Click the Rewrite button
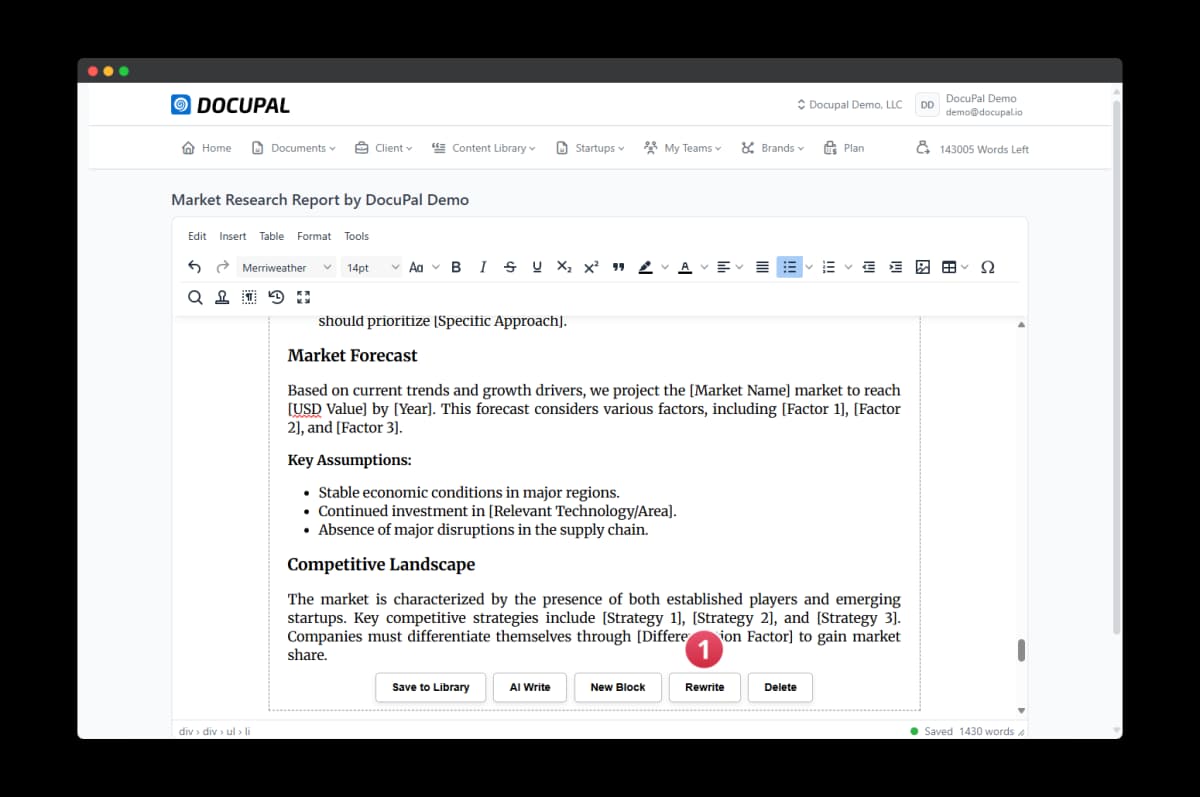The image size is (1200, 797). pos(704,687)
